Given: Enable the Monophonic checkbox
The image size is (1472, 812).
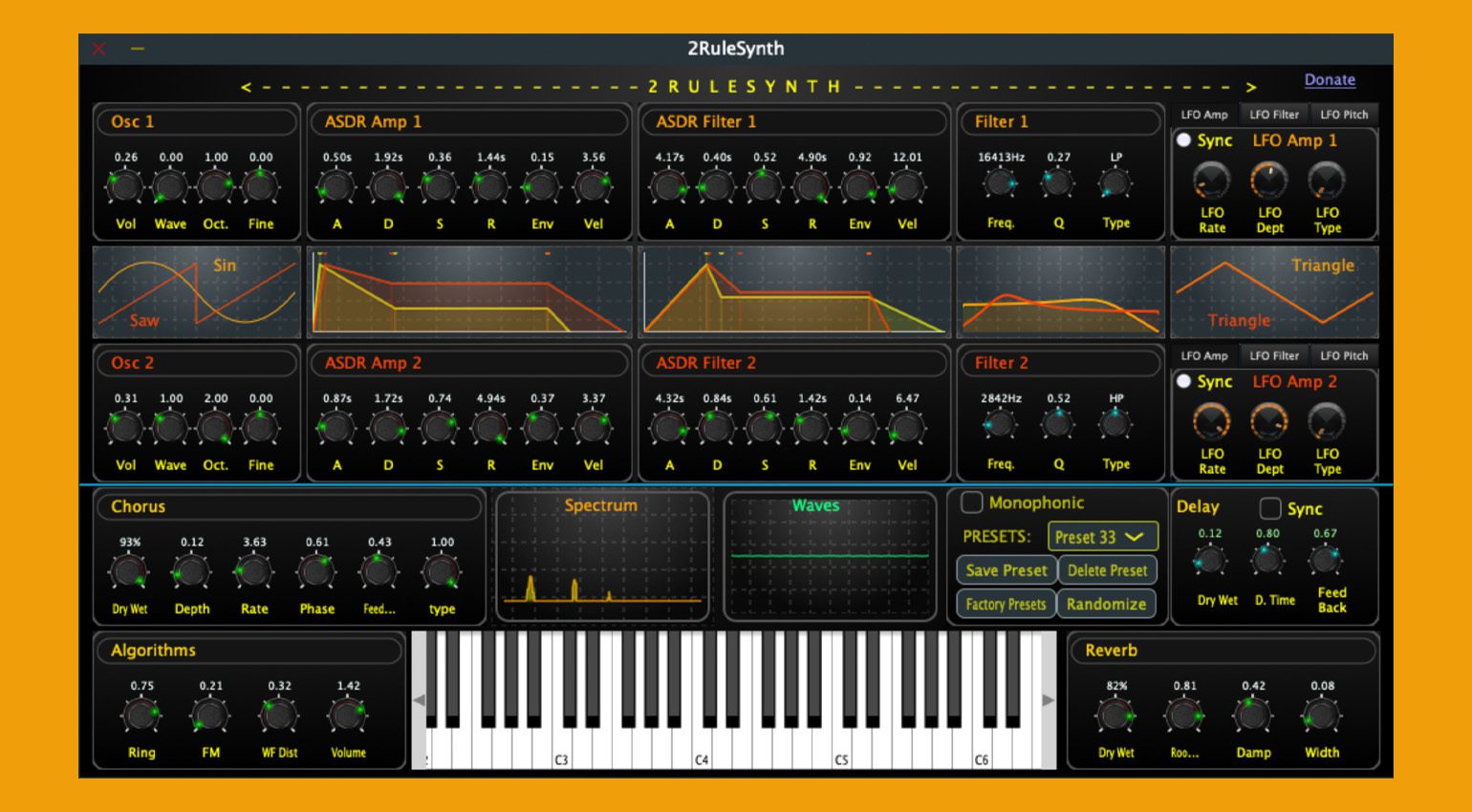Looking at the screenshot, I should click(972, 502).
